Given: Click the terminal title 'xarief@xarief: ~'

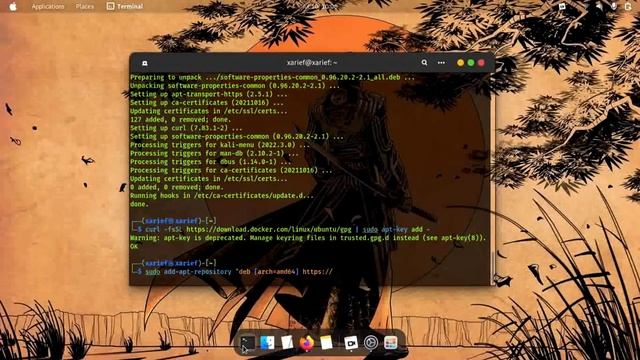Looking at the screenshot, I should (x=312, y=62).
